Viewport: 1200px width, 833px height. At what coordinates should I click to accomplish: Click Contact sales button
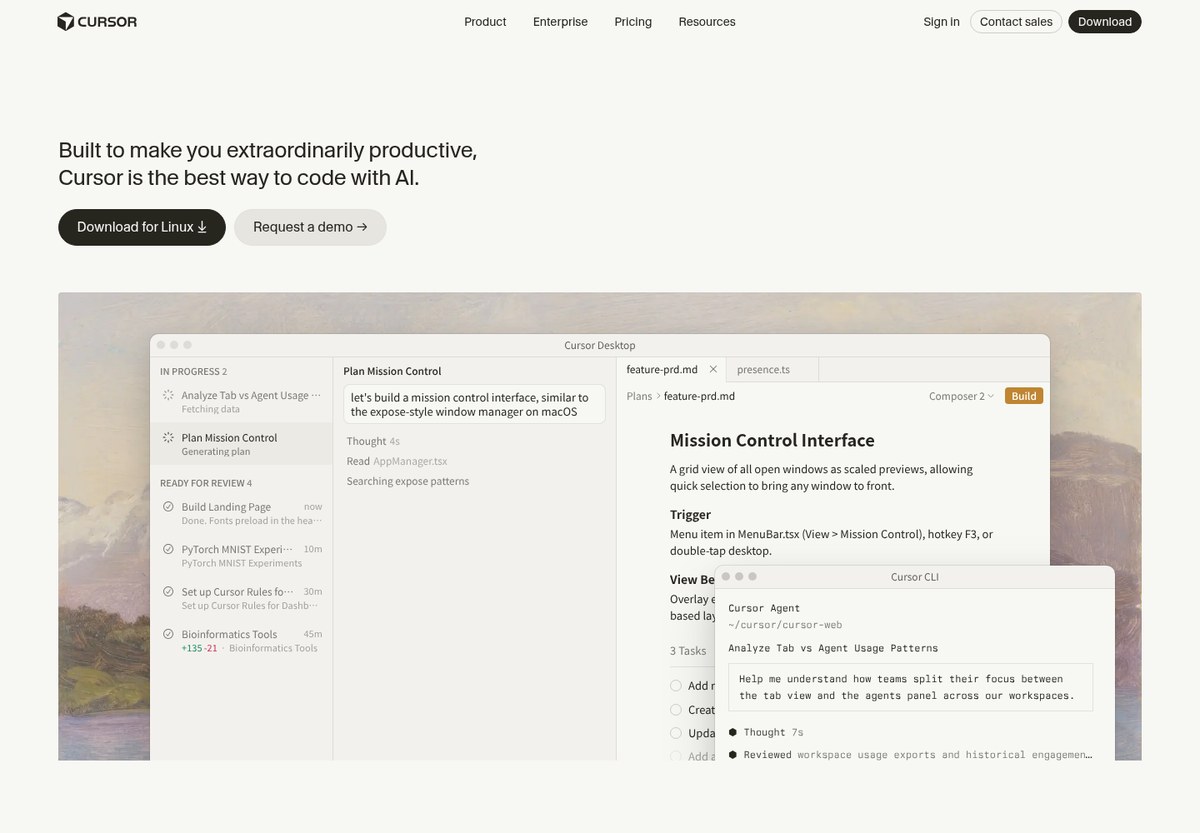pos(1016,22)
